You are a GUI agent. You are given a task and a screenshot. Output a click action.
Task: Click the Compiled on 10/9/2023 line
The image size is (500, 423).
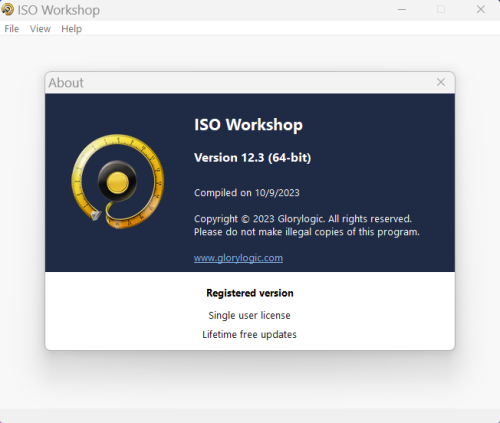(x=247, y=193)
